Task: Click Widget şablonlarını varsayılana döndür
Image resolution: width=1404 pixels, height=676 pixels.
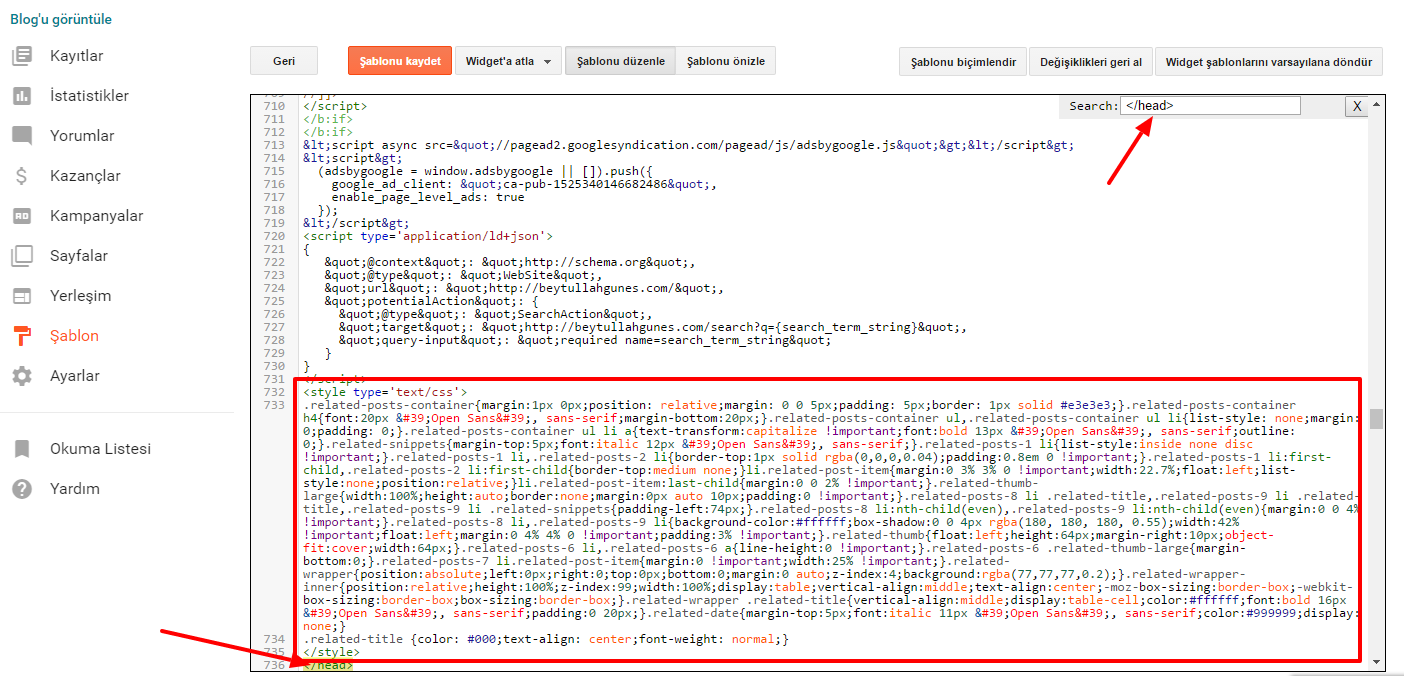Action: (x=1269, y=62)
